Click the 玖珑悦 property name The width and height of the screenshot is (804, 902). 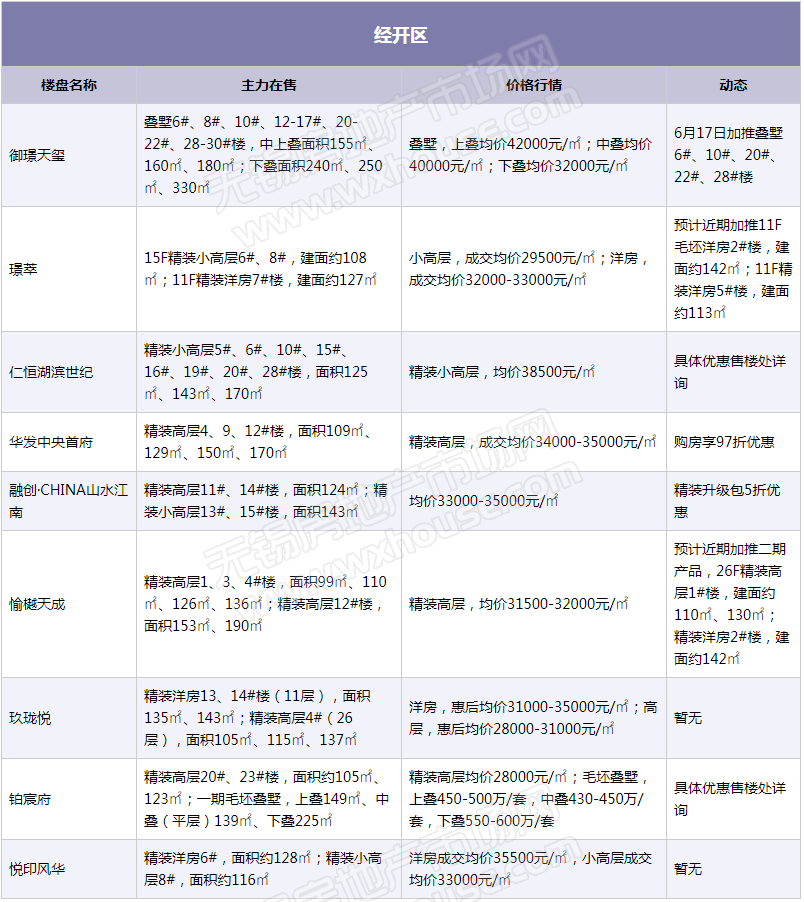[x=31, y=718]
